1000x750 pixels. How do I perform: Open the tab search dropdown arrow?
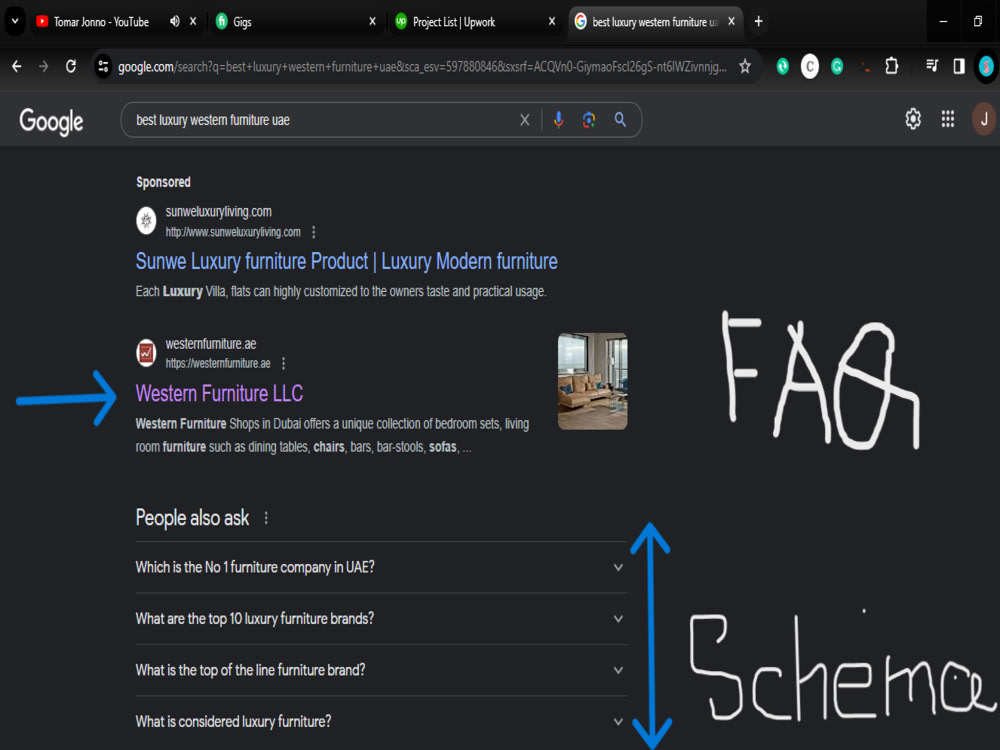point(15,21)
